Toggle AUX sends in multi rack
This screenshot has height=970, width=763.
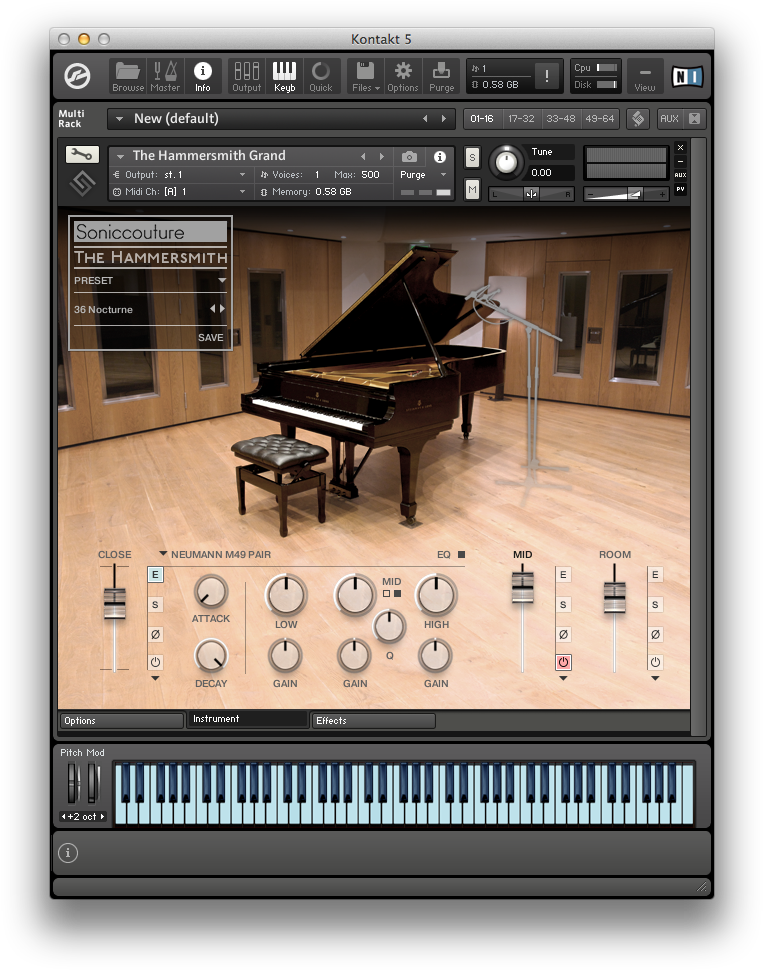[x=669, y=118]
